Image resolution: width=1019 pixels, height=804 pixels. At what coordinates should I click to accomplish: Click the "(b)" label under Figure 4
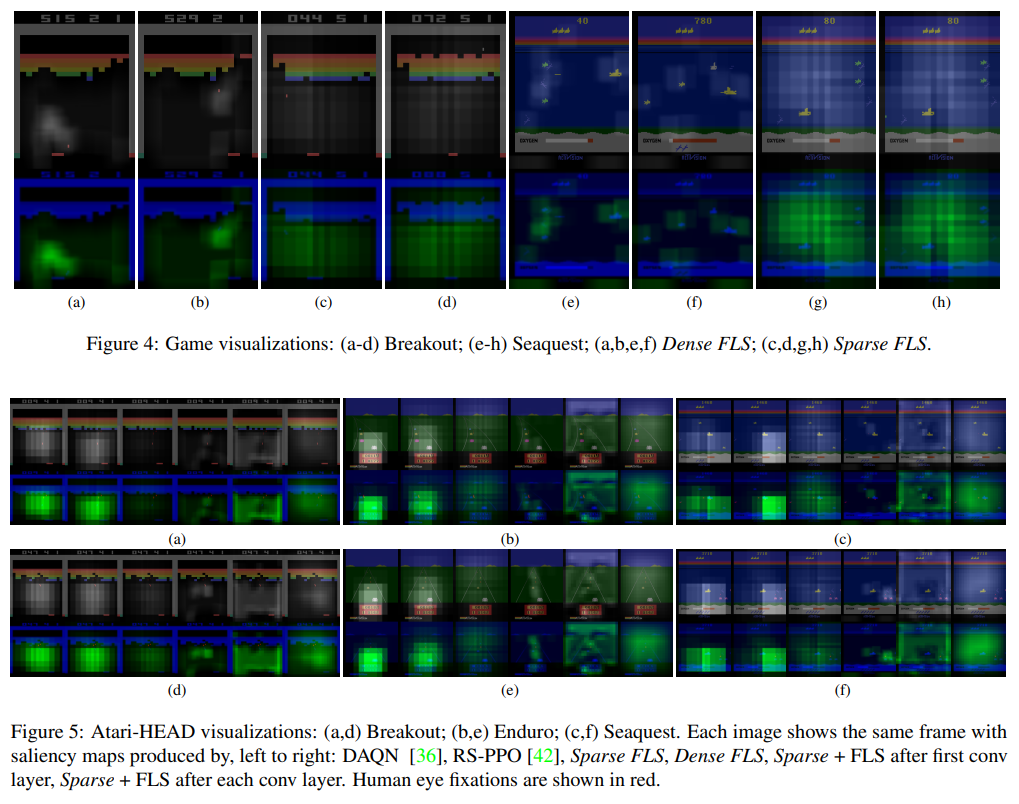click(200, 302)
